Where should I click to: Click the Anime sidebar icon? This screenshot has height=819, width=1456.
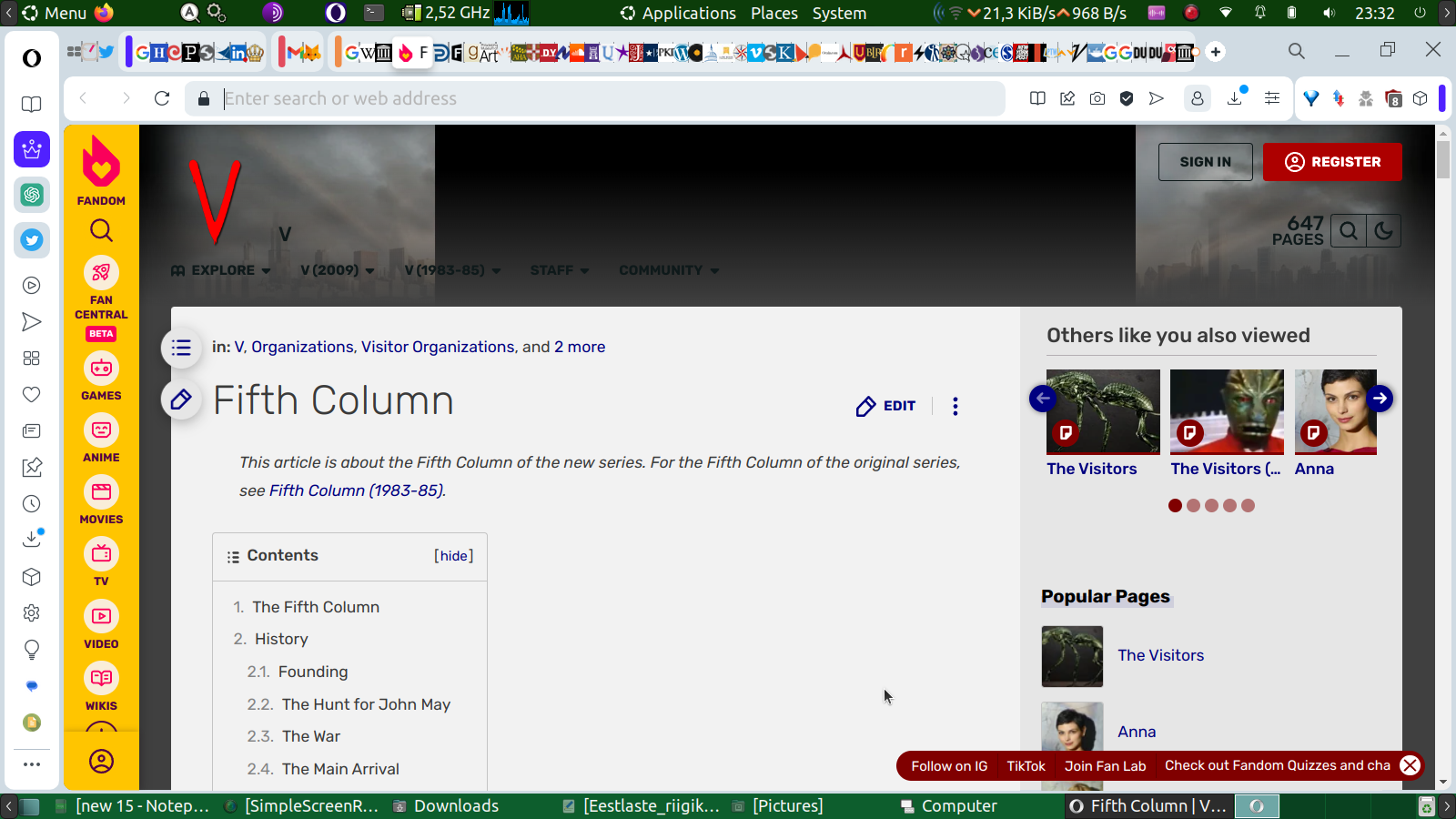coord(101,430)
